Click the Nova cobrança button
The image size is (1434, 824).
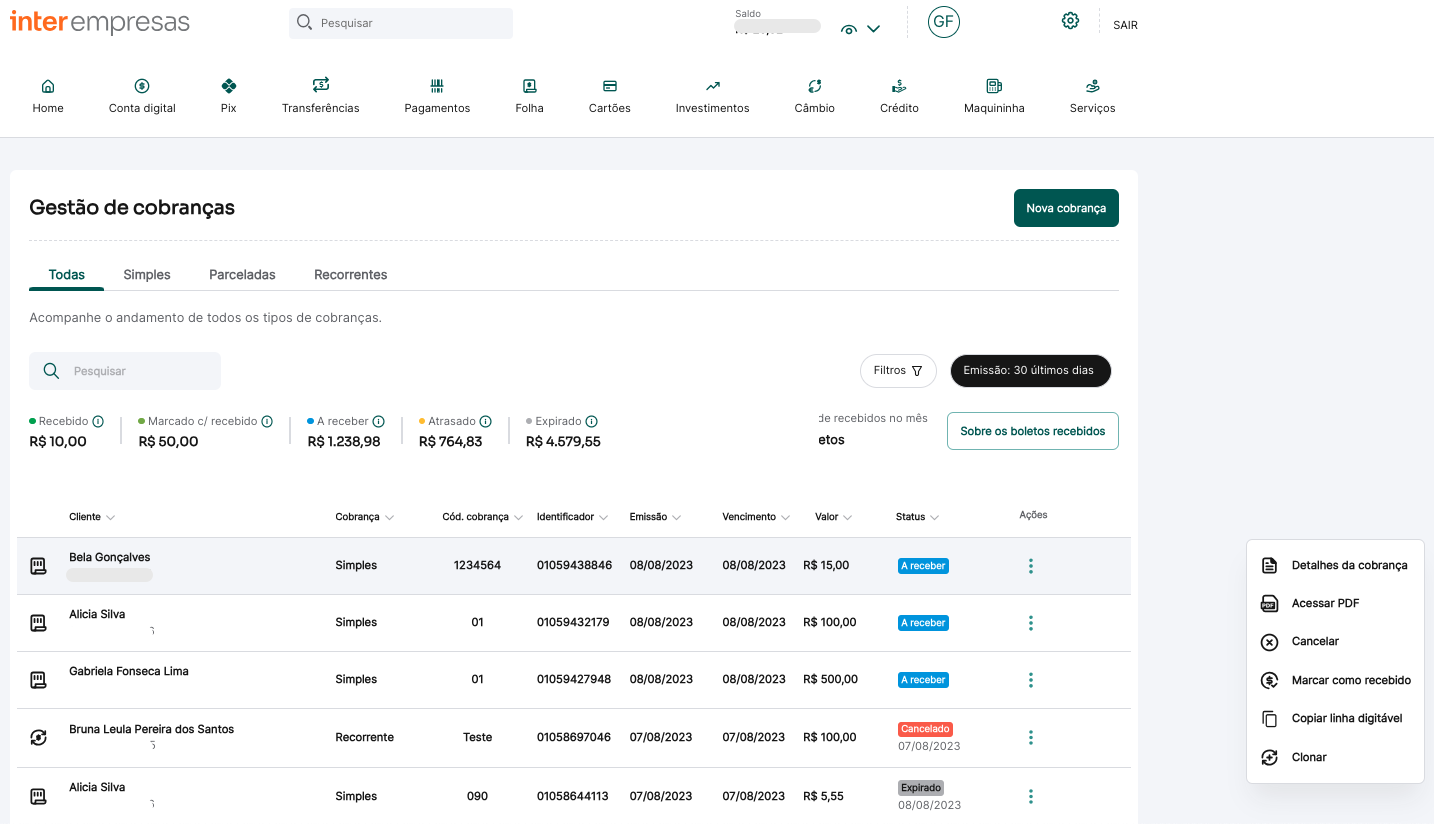click(1066, 208)
